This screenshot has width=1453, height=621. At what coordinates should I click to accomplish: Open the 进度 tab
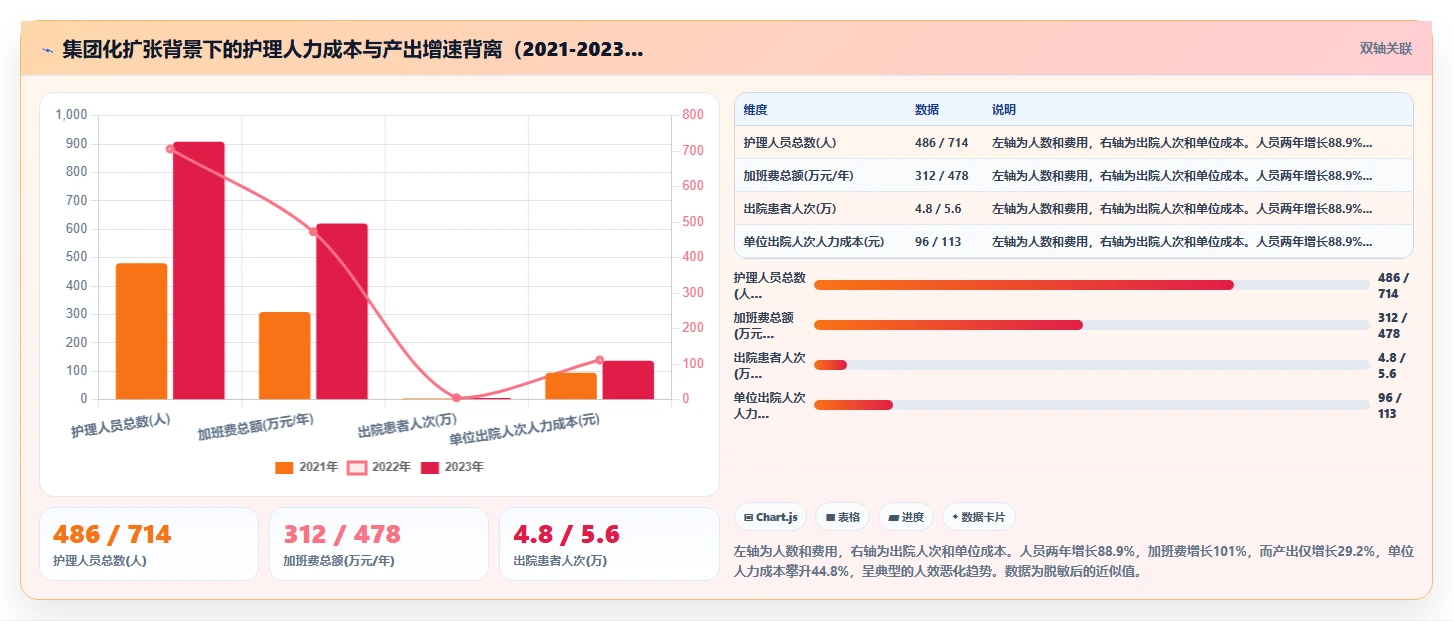pos(906,517)
